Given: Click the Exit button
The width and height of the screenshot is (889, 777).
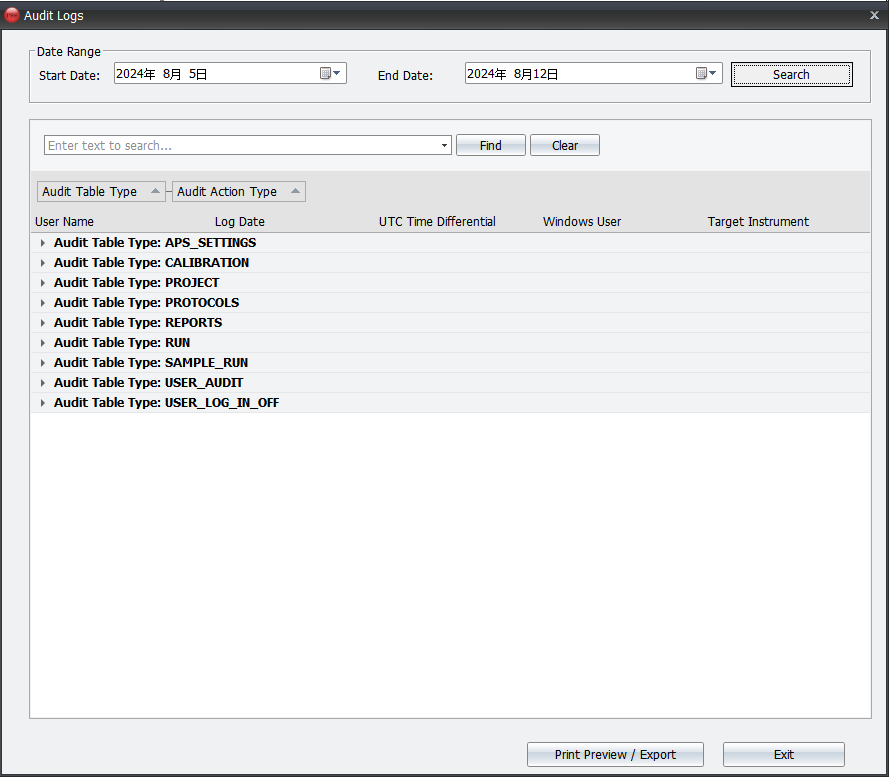Looking at the screenshot, I should [784, 754].
